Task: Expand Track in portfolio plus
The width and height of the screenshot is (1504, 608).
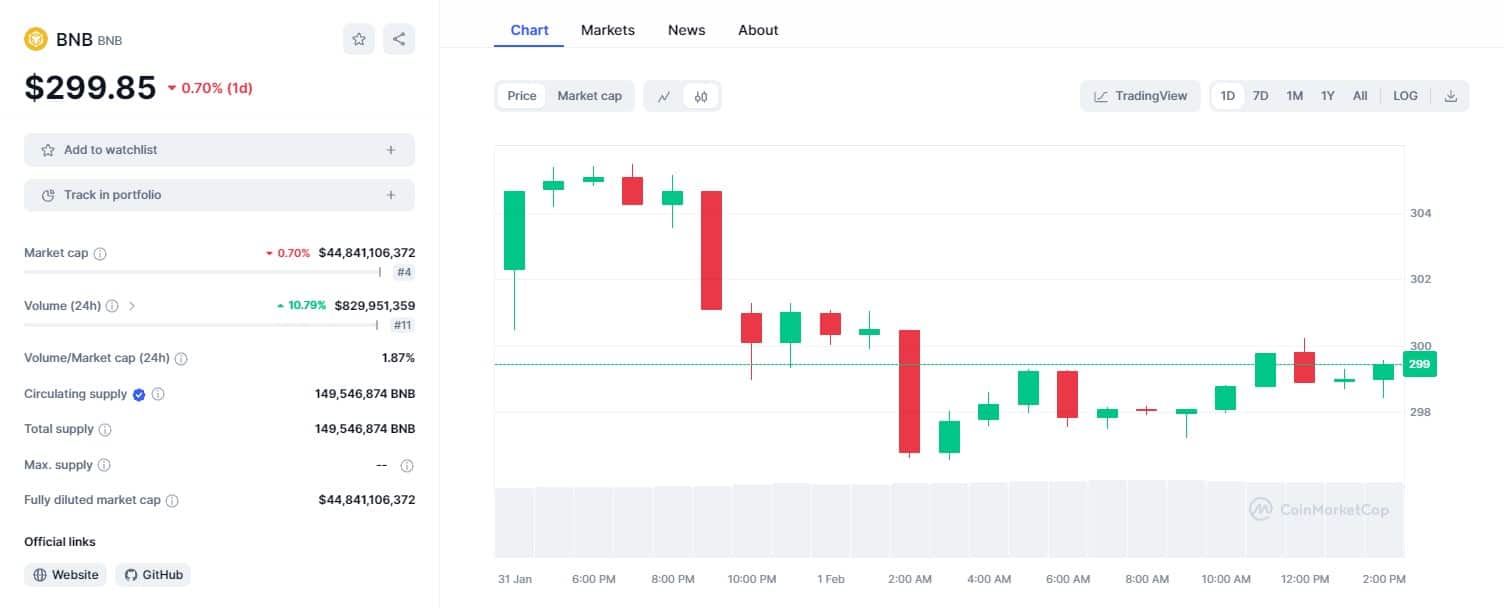Action: (x=390, y=195)
